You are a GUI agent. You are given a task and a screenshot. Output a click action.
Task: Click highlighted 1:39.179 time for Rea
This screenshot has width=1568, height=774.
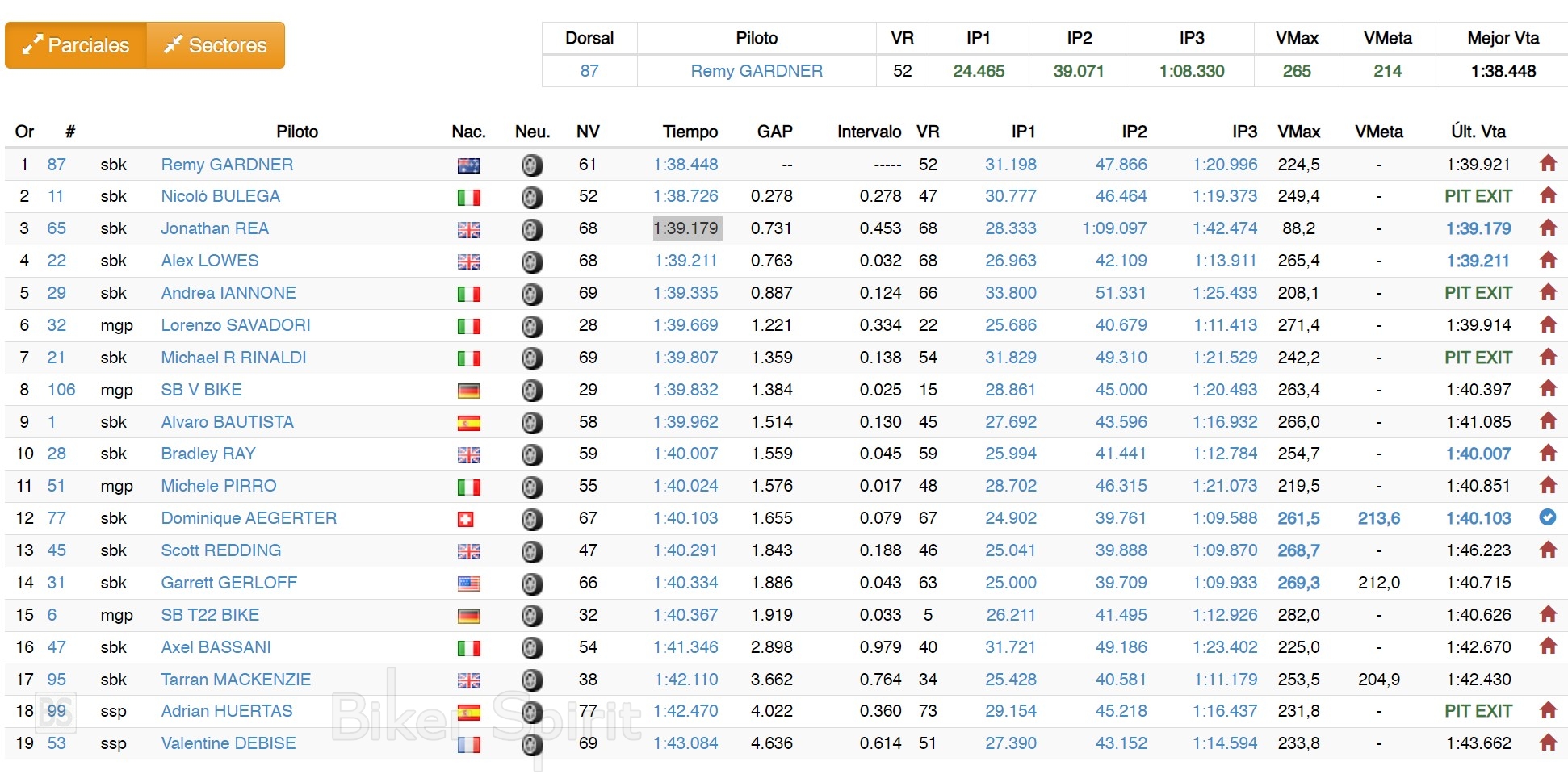(x=685, y=228)
